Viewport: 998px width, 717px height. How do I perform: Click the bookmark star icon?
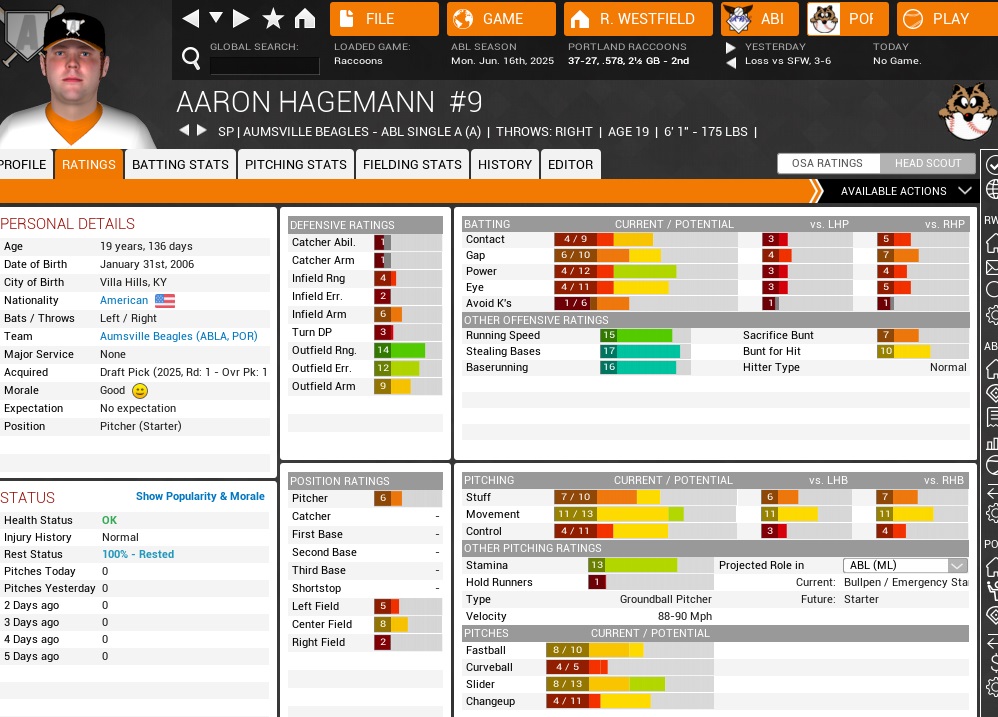(273, 18)
